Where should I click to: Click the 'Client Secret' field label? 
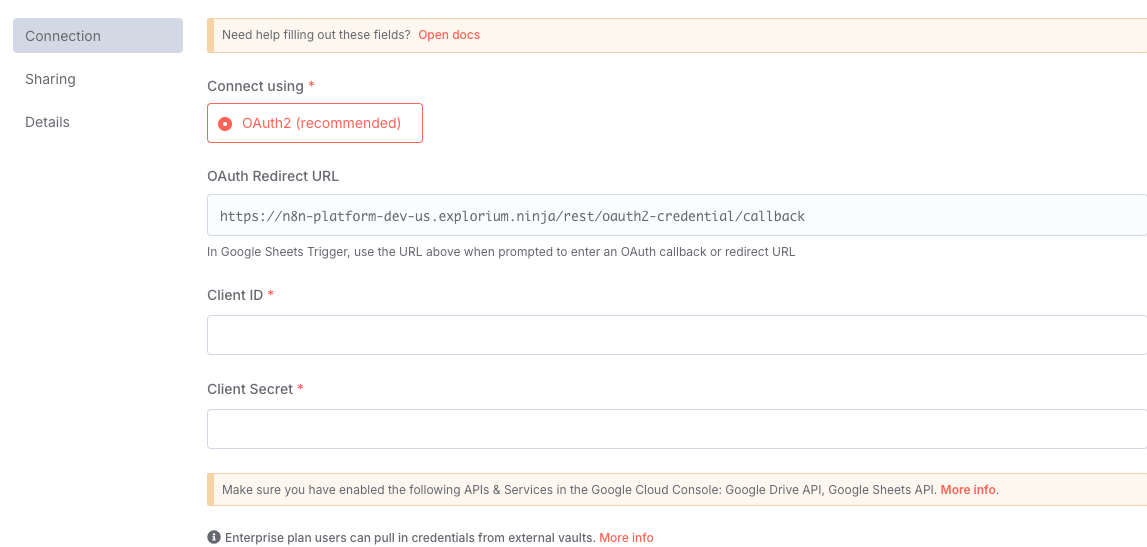(250, 389)
